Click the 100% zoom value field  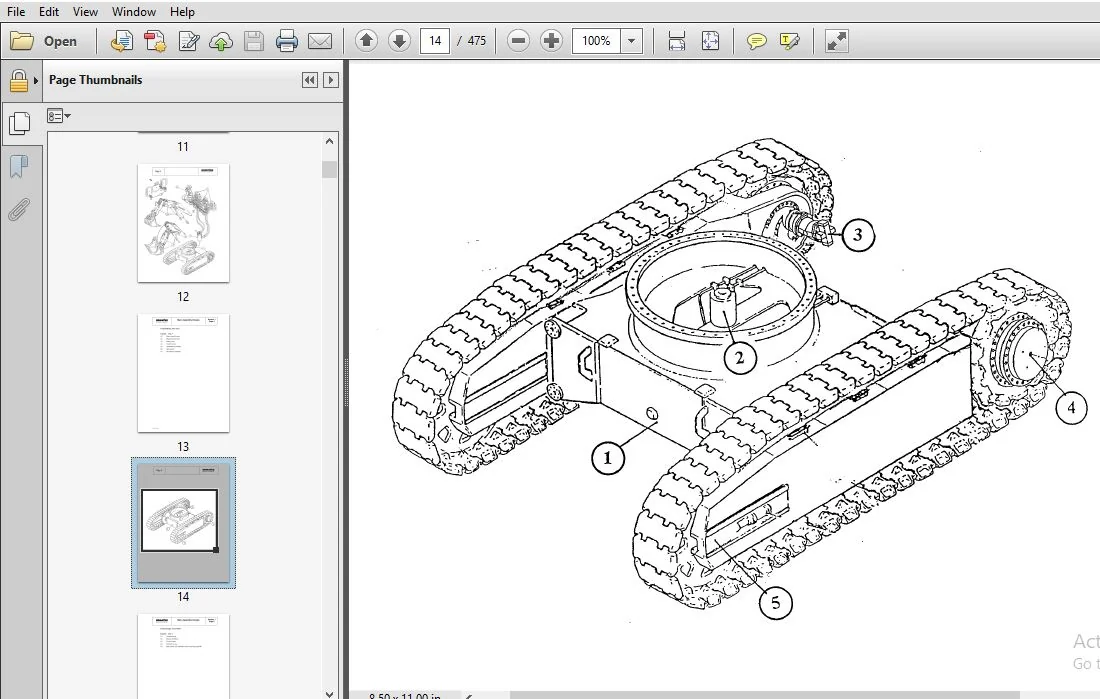pos(596,41)
